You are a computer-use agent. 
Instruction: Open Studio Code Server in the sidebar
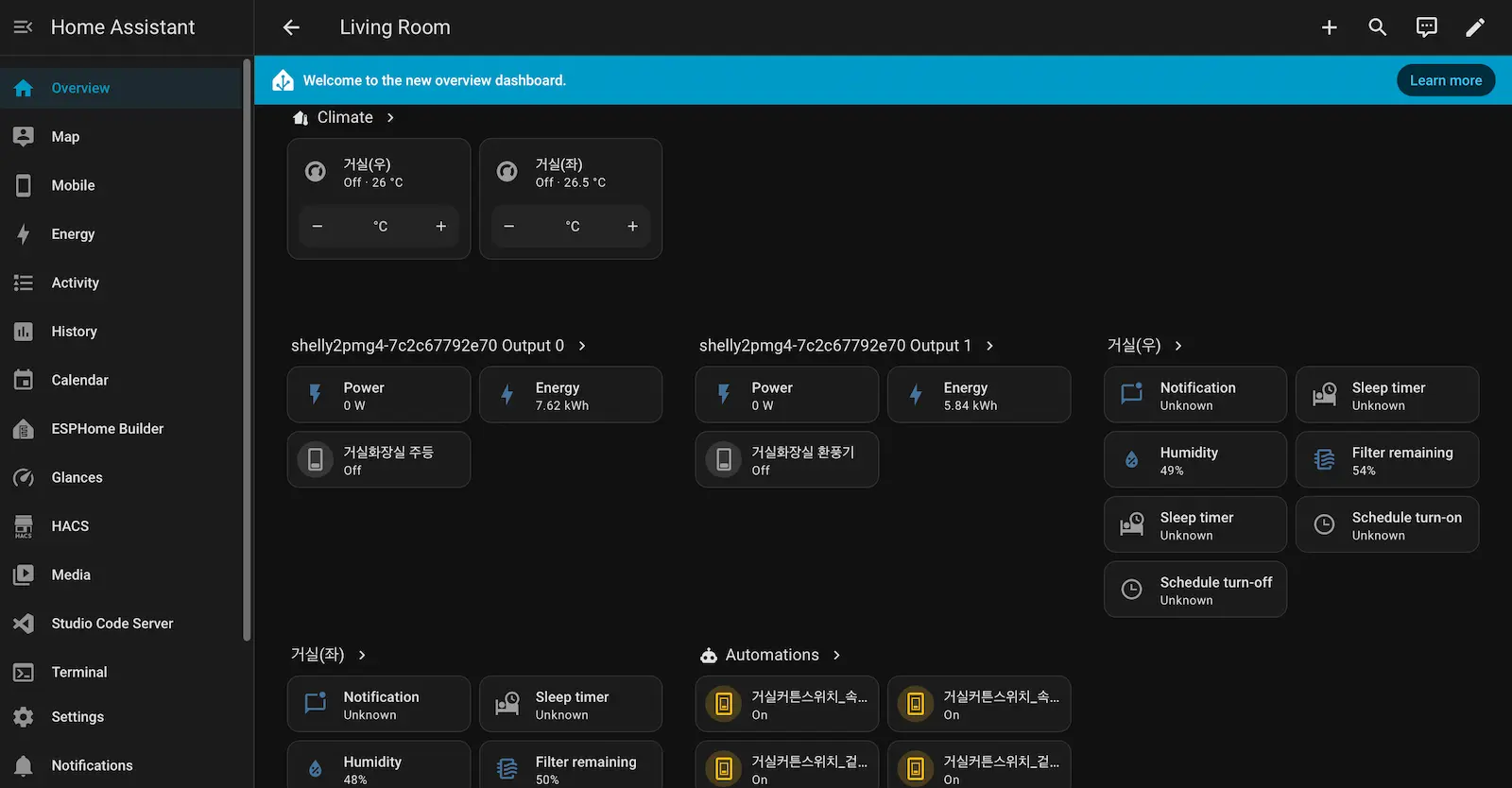121,624
